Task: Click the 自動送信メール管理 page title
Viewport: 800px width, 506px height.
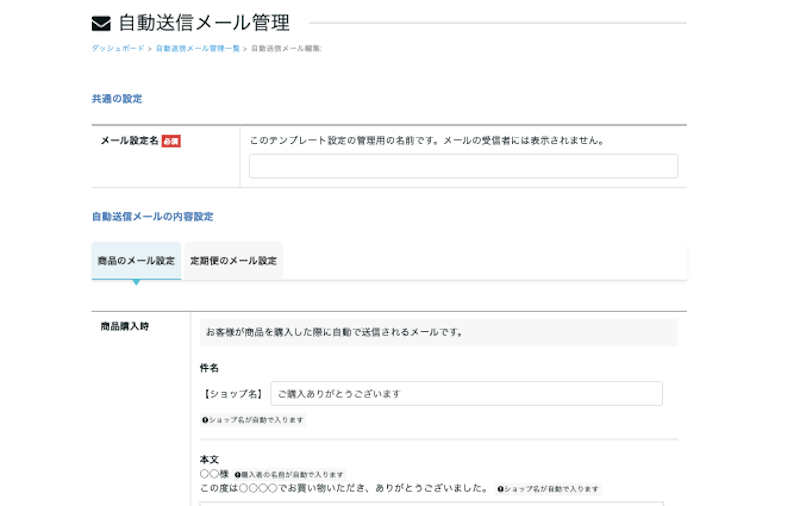Action: [204, 23]
